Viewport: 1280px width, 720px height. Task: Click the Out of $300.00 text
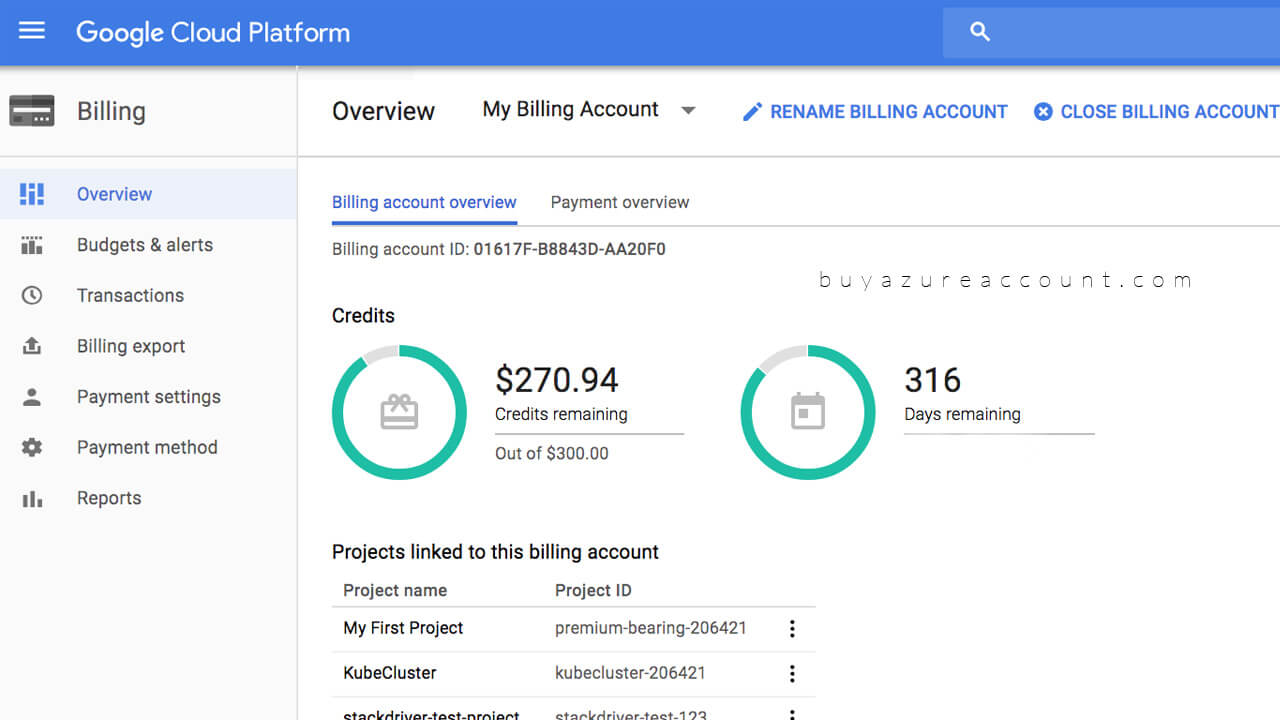tap(552, 453)
